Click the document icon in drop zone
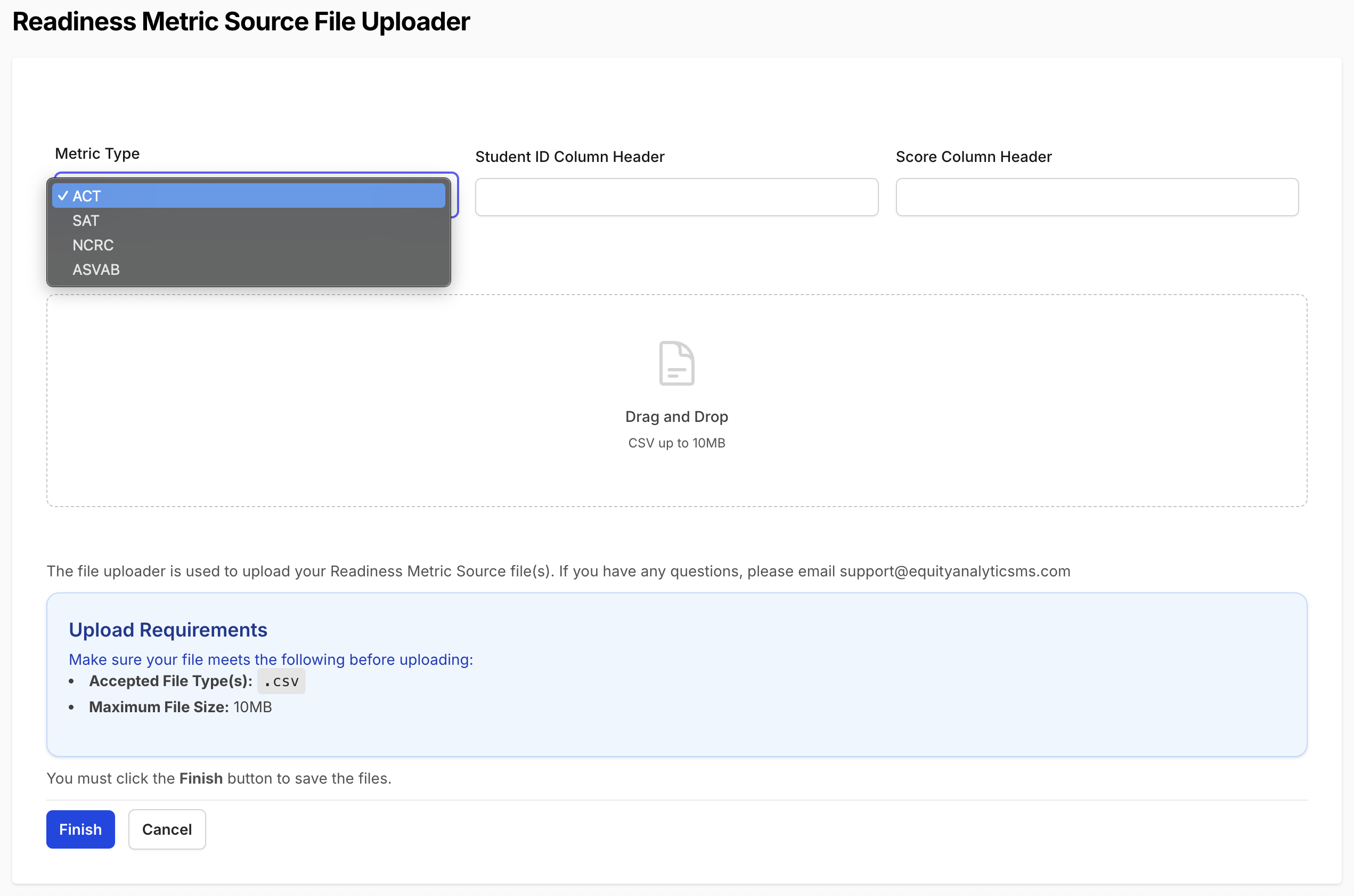Screen dimensions: 1354x896 [676, 363]
